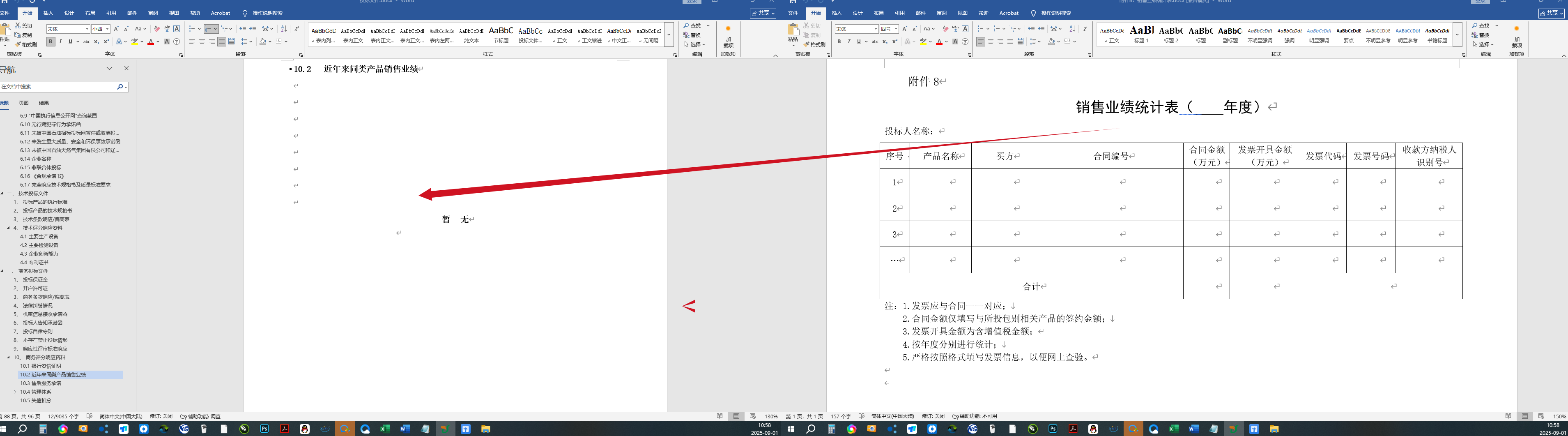Click the red font color button in 销售业绩统计表 window

pos(939,42)
